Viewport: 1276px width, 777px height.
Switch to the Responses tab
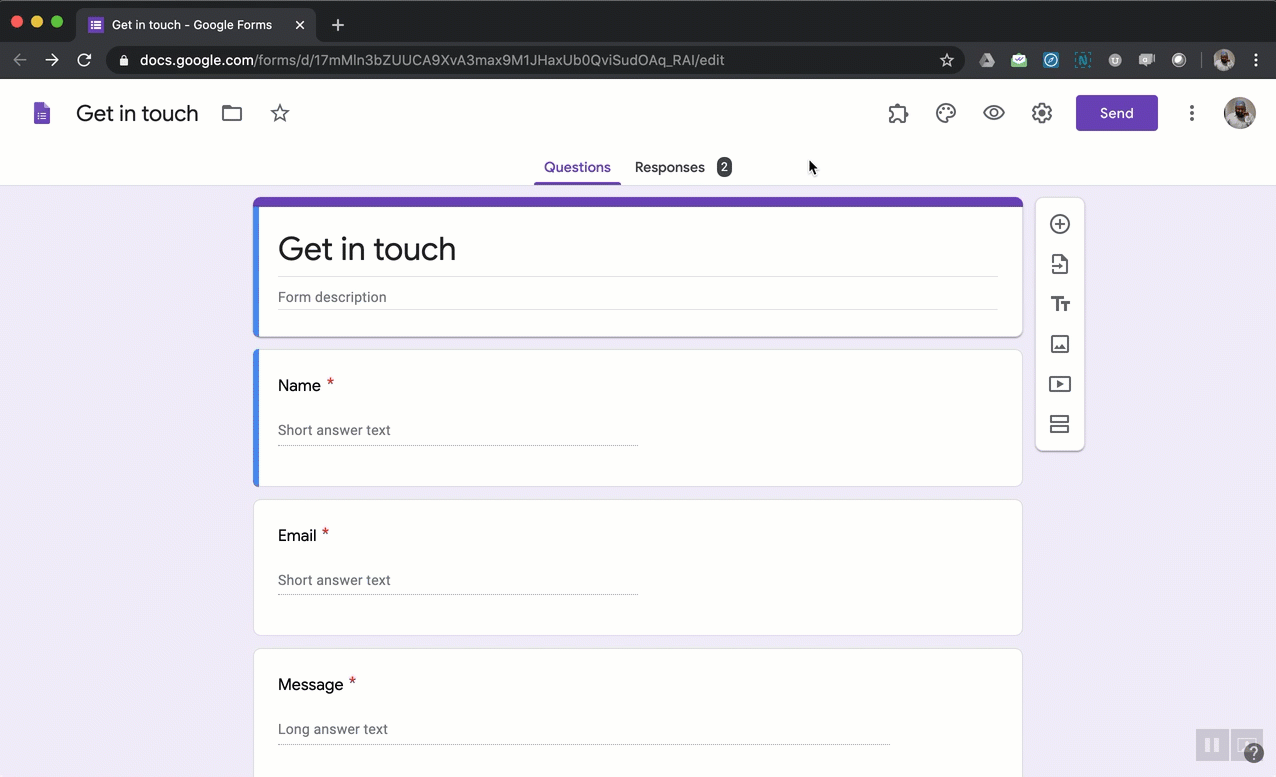[670, 167]
